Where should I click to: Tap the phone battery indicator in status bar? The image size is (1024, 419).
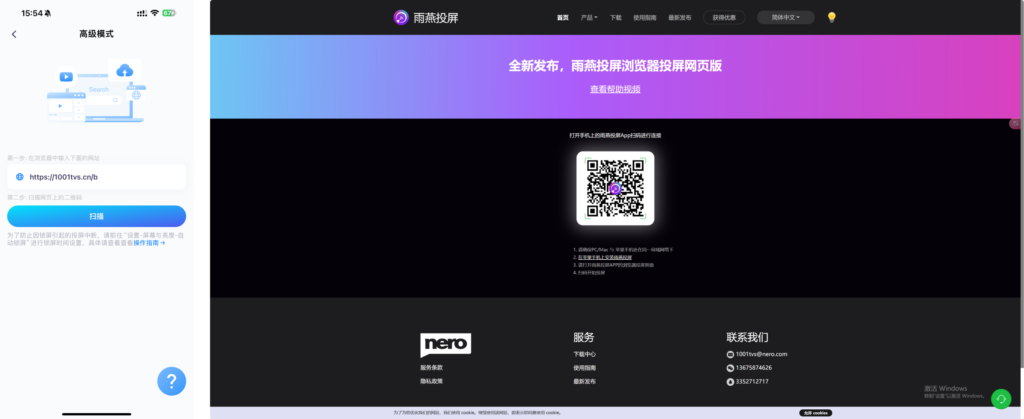[x=168, y=13]
